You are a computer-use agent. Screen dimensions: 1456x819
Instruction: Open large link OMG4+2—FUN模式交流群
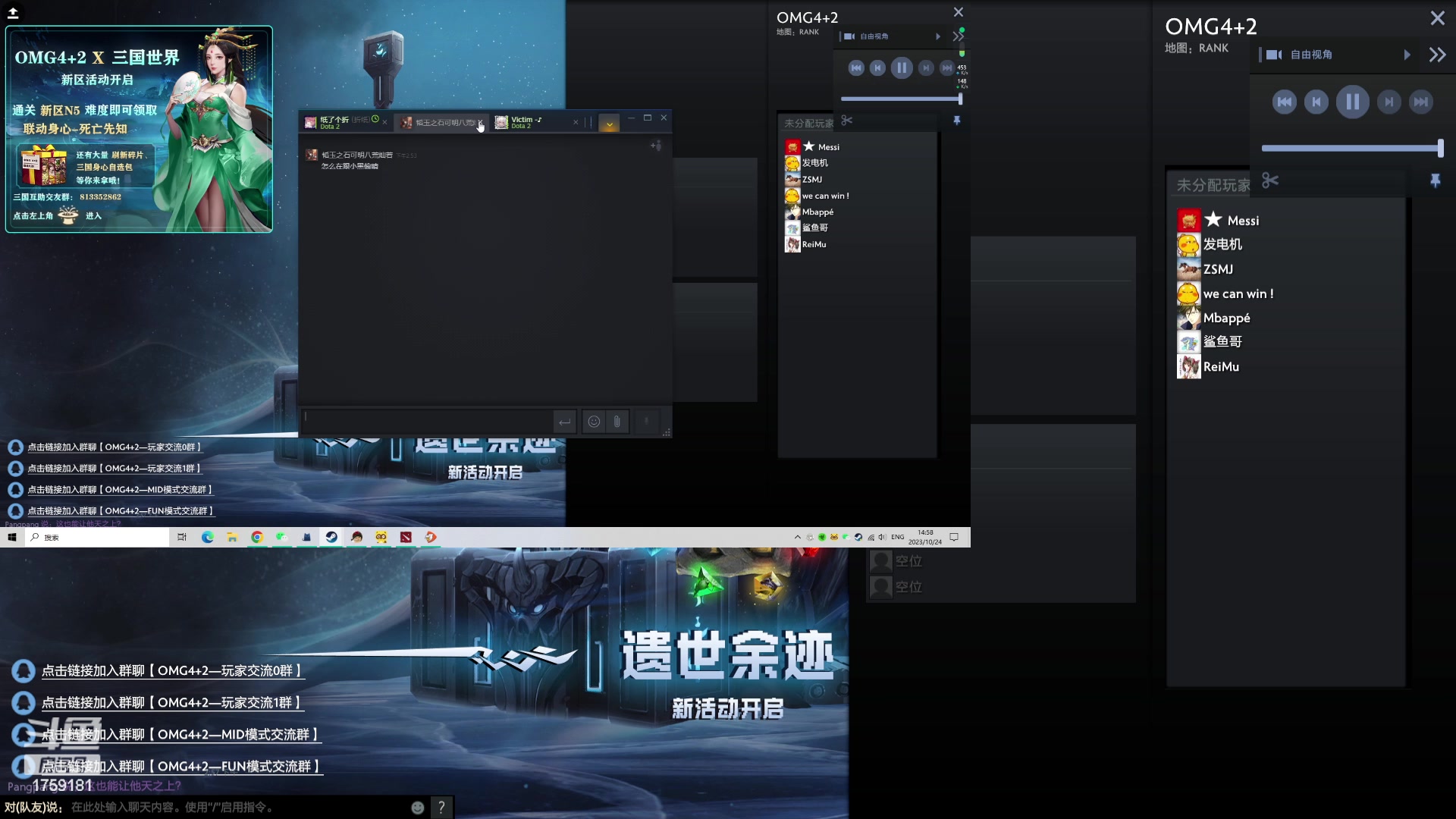click(181, 766)
